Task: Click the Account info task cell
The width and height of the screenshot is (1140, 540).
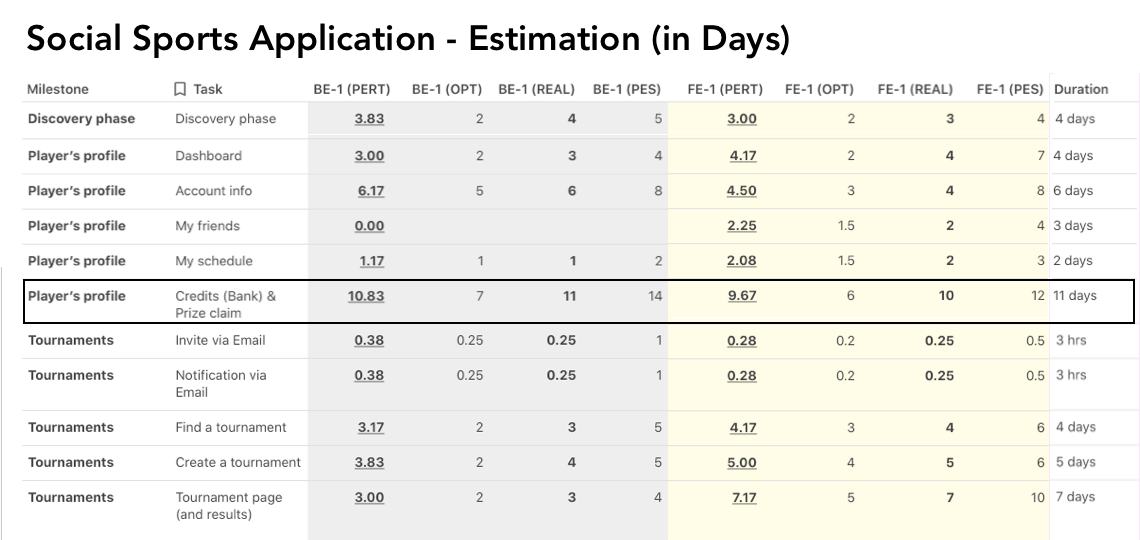Action: coord(214,191)
